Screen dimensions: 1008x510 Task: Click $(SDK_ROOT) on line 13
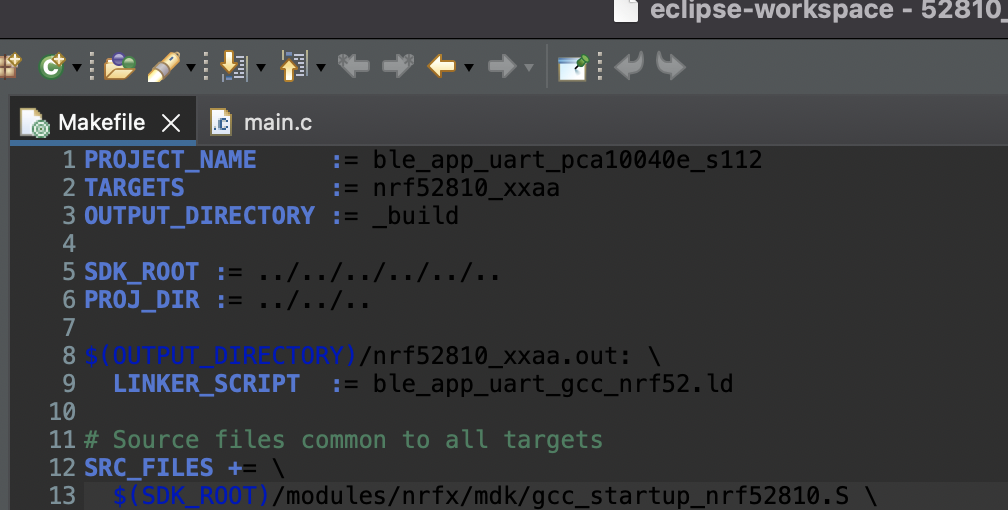pos(192,496)
